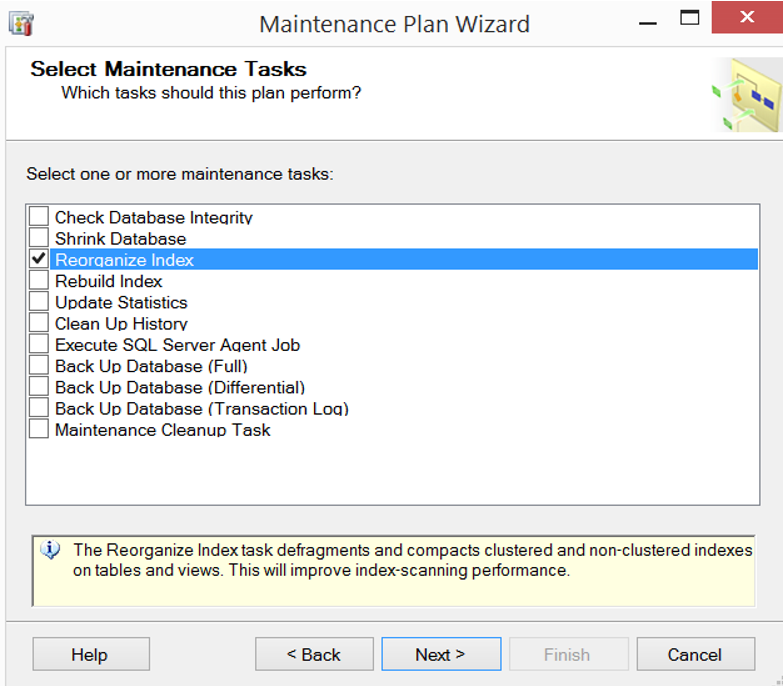Click the Maintenance Plan Wizard title bar icon
The width and height of the screenshot is (783, 686).
(x=21, y=24)
